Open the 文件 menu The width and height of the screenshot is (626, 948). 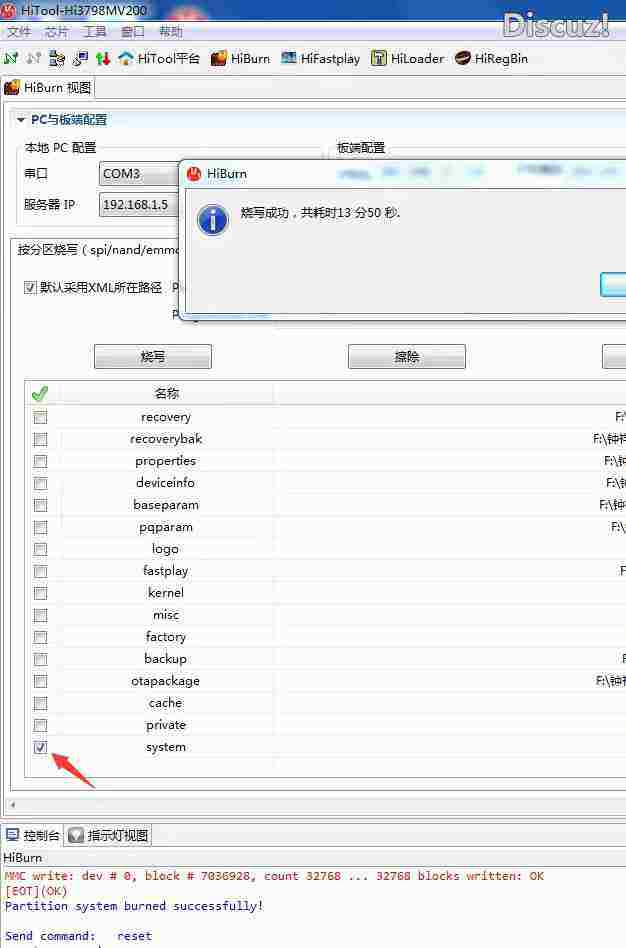coord(19,31)
